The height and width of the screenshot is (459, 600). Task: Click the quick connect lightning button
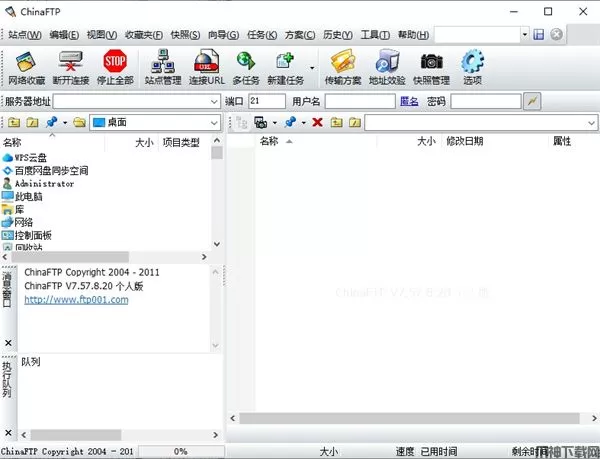(532, 101)
